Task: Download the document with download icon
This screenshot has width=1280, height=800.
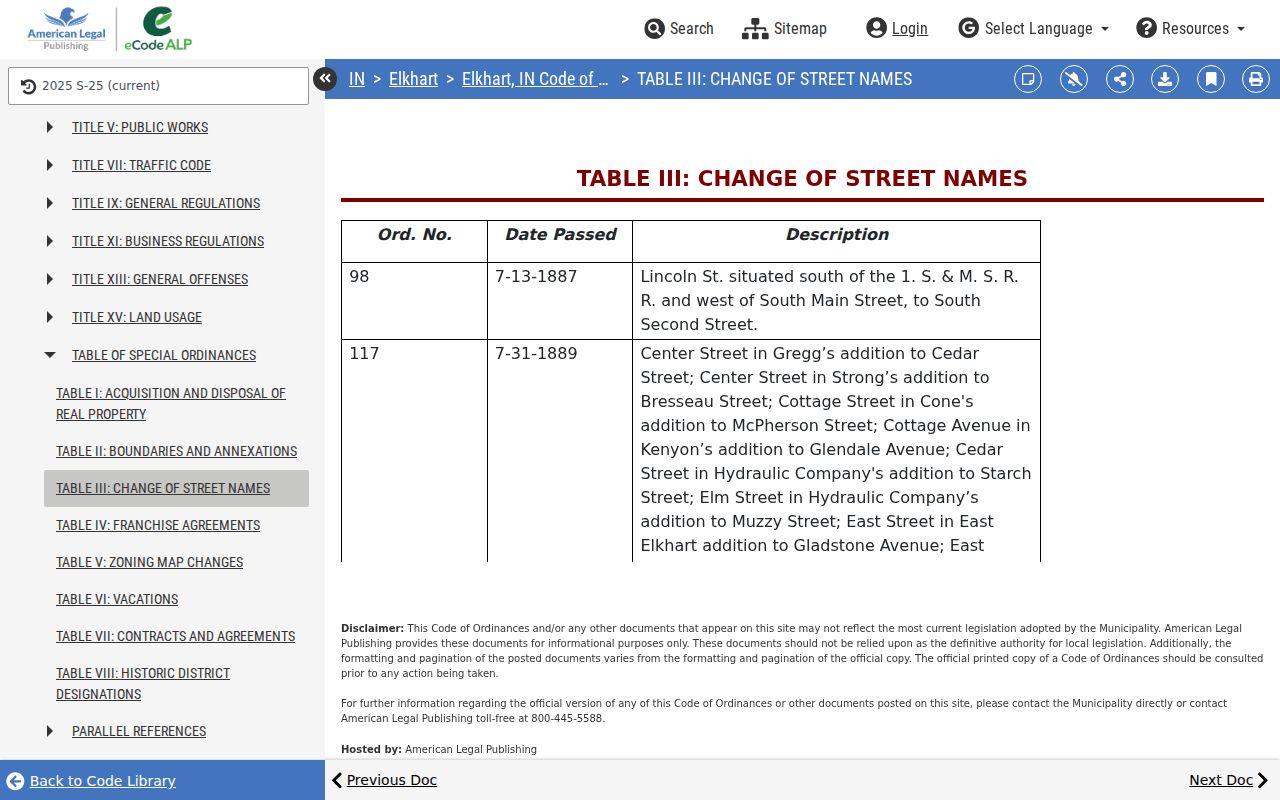Action: coord(1165,79)
